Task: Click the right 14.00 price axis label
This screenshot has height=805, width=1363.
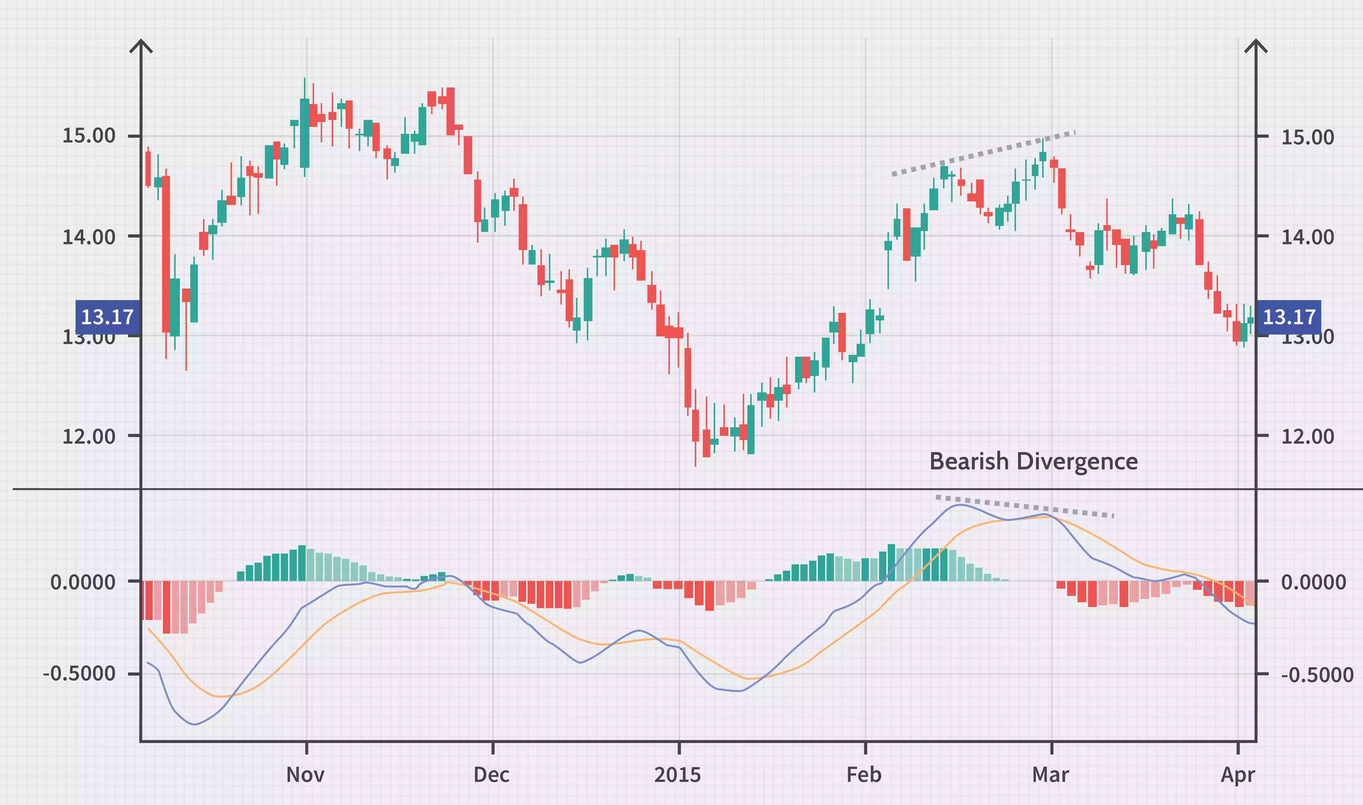Action: (1308, 237)
